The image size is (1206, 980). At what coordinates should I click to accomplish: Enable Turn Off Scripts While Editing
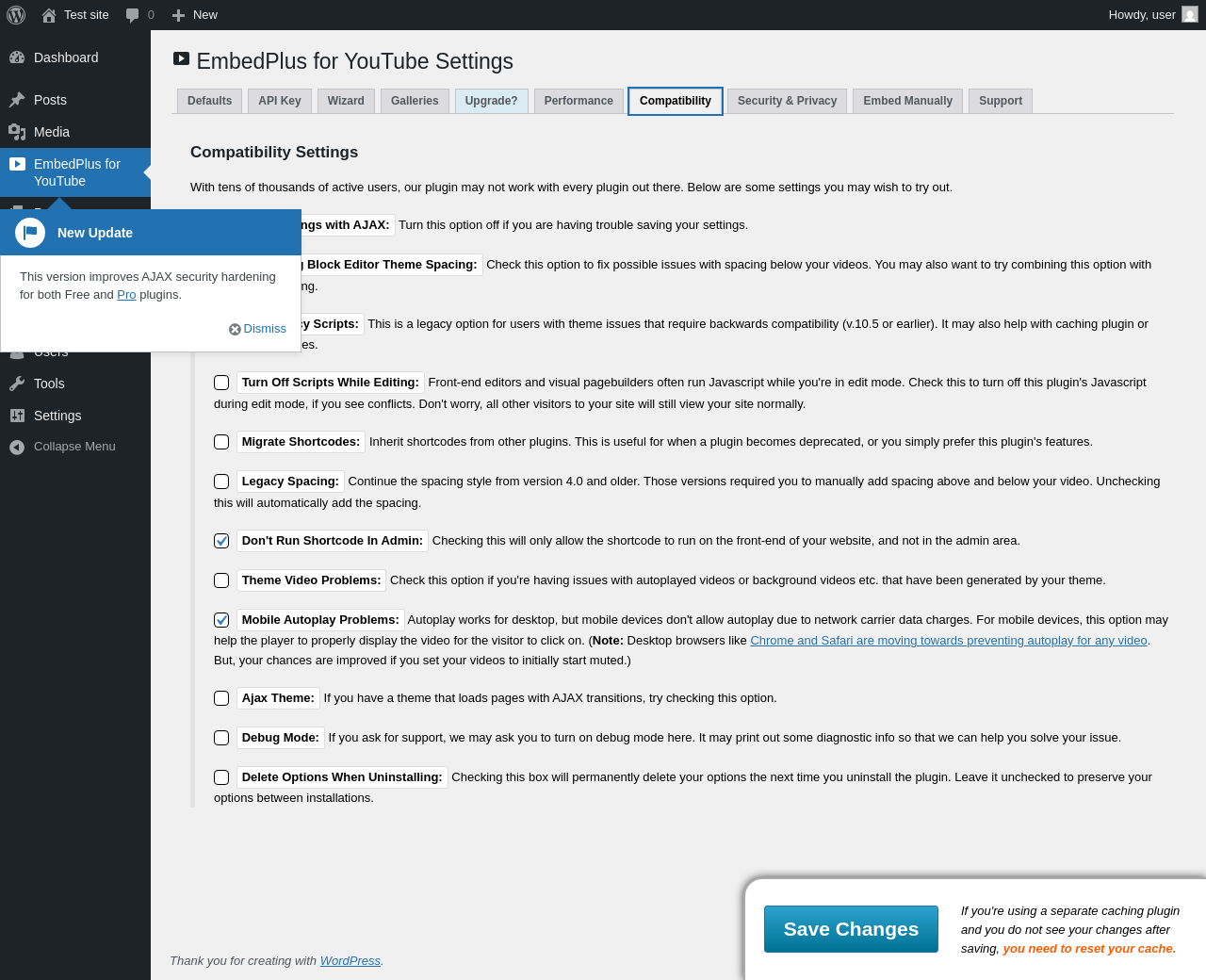coord(221,383)
